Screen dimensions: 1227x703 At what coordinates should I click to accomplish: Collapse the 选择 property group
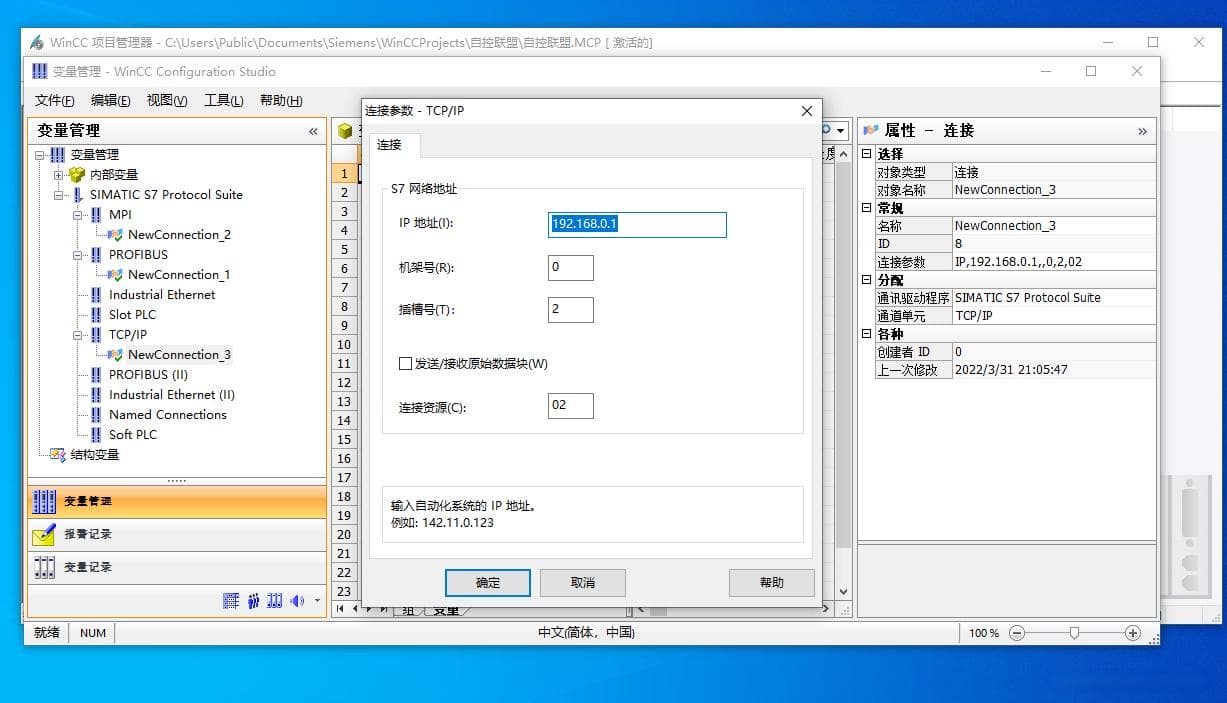coord(867,154)
